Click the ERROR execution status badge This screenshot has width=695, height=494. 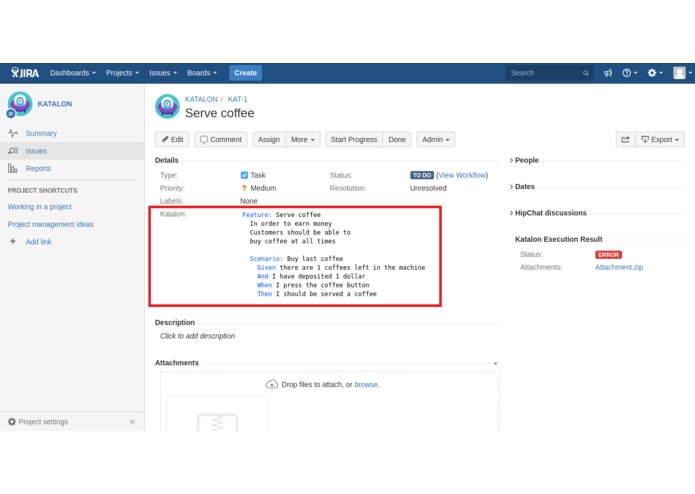coord(608,255)
